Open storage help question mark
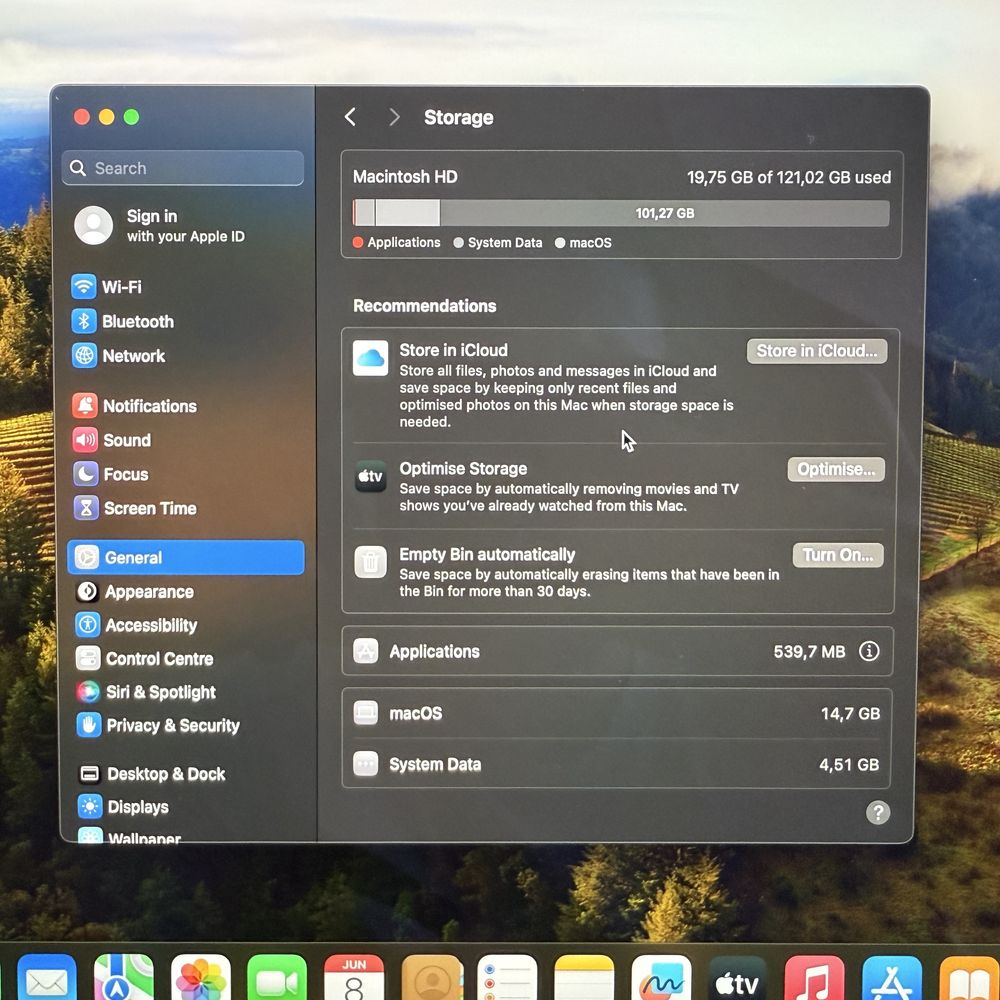The image size is (1000, 1000). [x=878, y=812]
